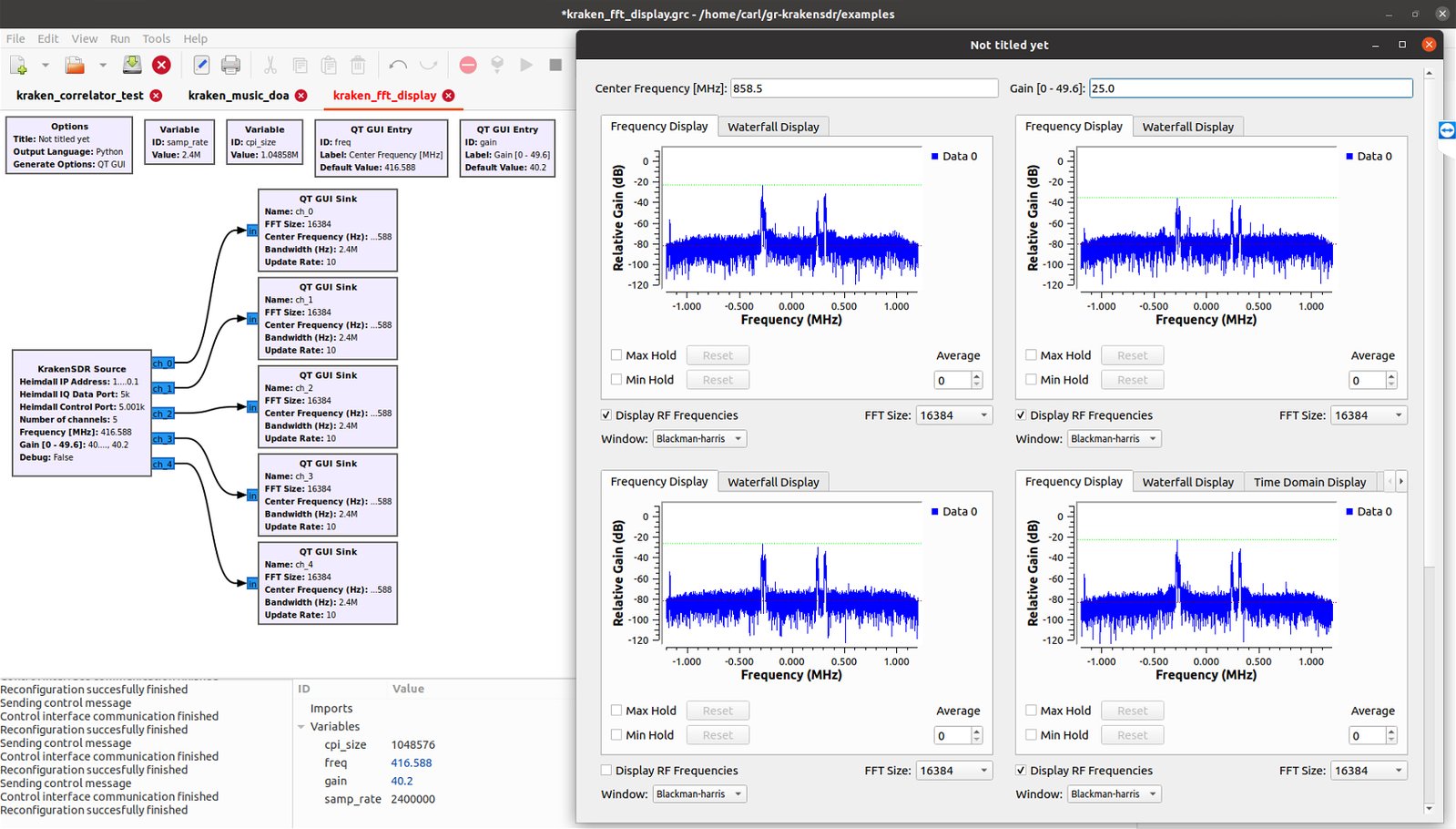Image resolution: width=1456 pixels, height=829 pixels.
Task: Increase Average spinner in bottom-right plot
Action: 1391,731
